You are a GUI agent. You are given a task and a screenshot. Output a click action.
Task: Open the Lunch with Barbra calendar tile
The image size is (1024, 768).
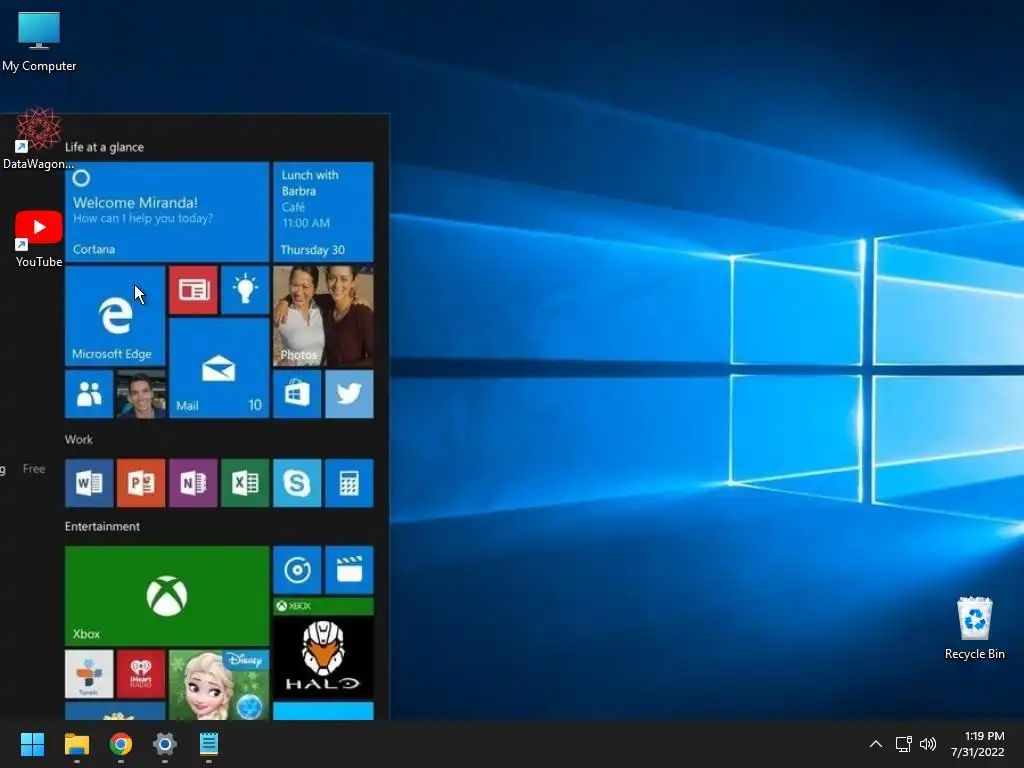coord(323,212)
